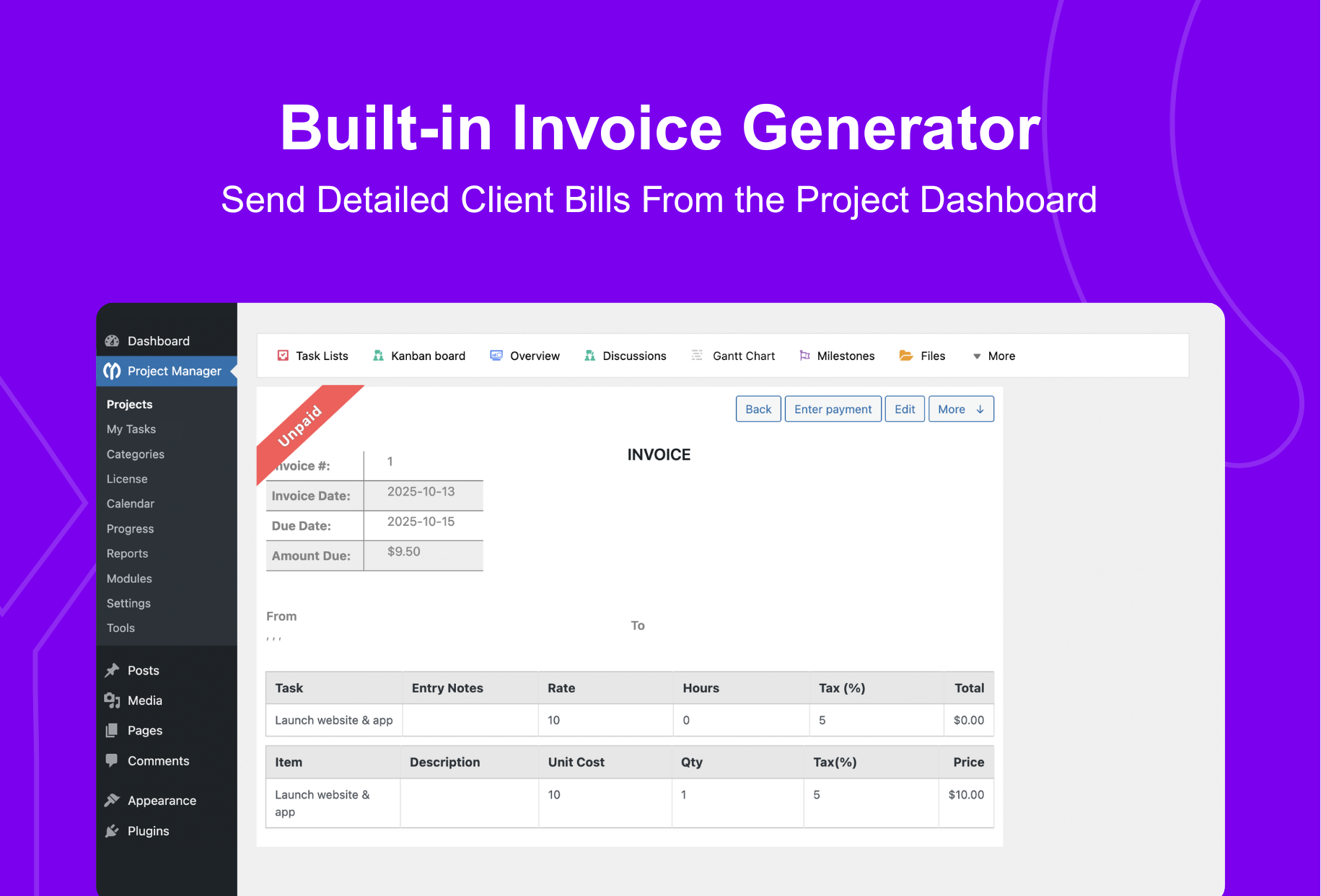
Task: Click the Comments bubble icon
Action: coord(113,760)
